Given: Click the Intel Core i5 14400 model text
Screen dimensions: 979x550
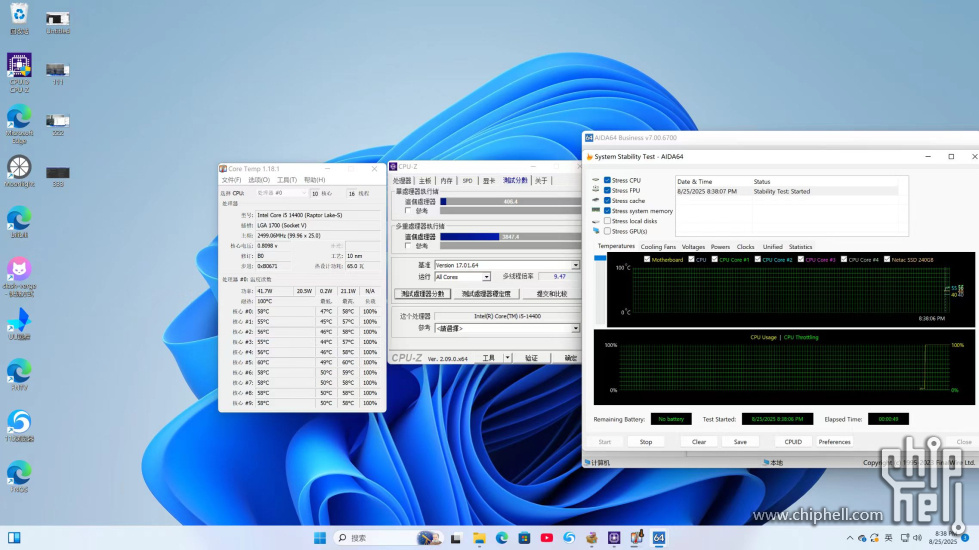Looking at the screenshot, I should (299, 215).
